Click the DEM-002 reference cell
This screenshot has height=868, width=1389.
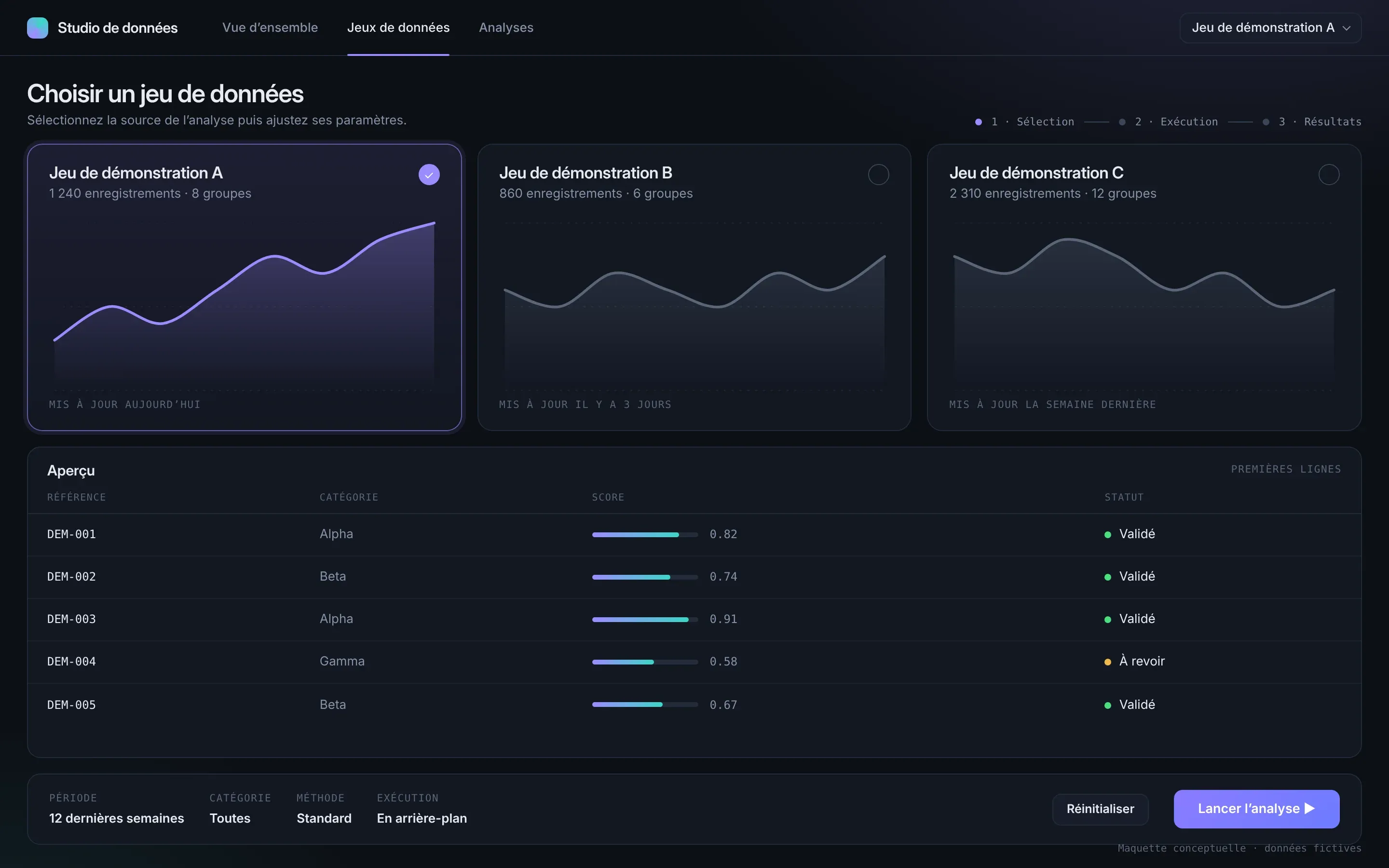coord(71,576)
